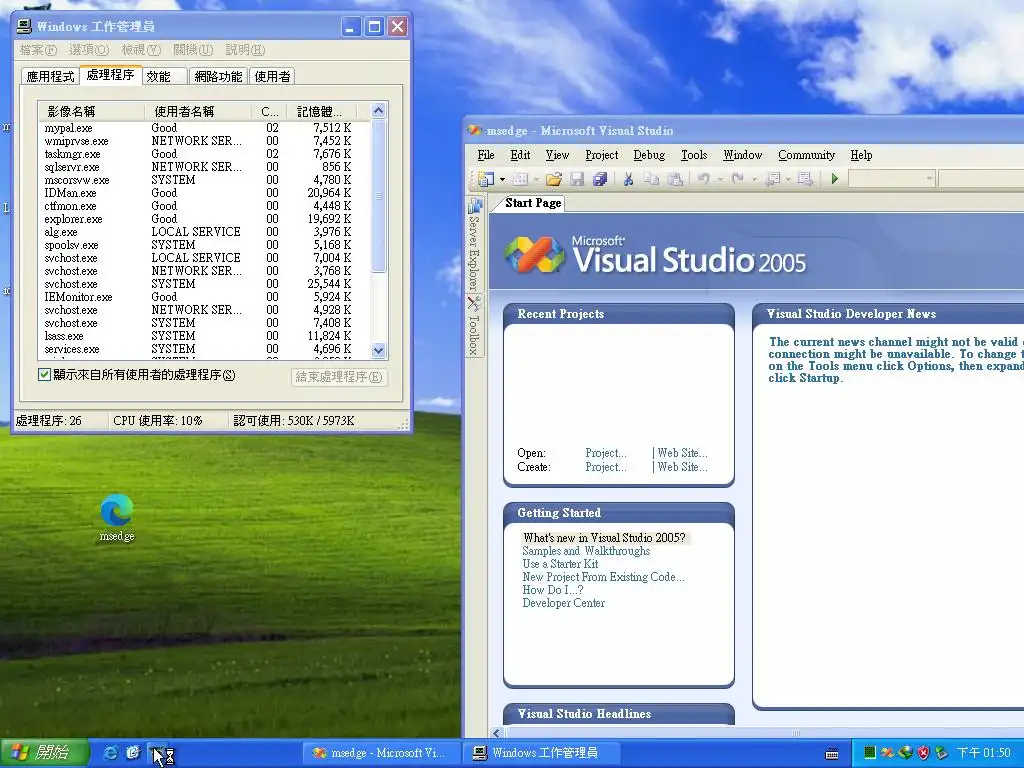Open the Project menu

[x=601, y=155]
